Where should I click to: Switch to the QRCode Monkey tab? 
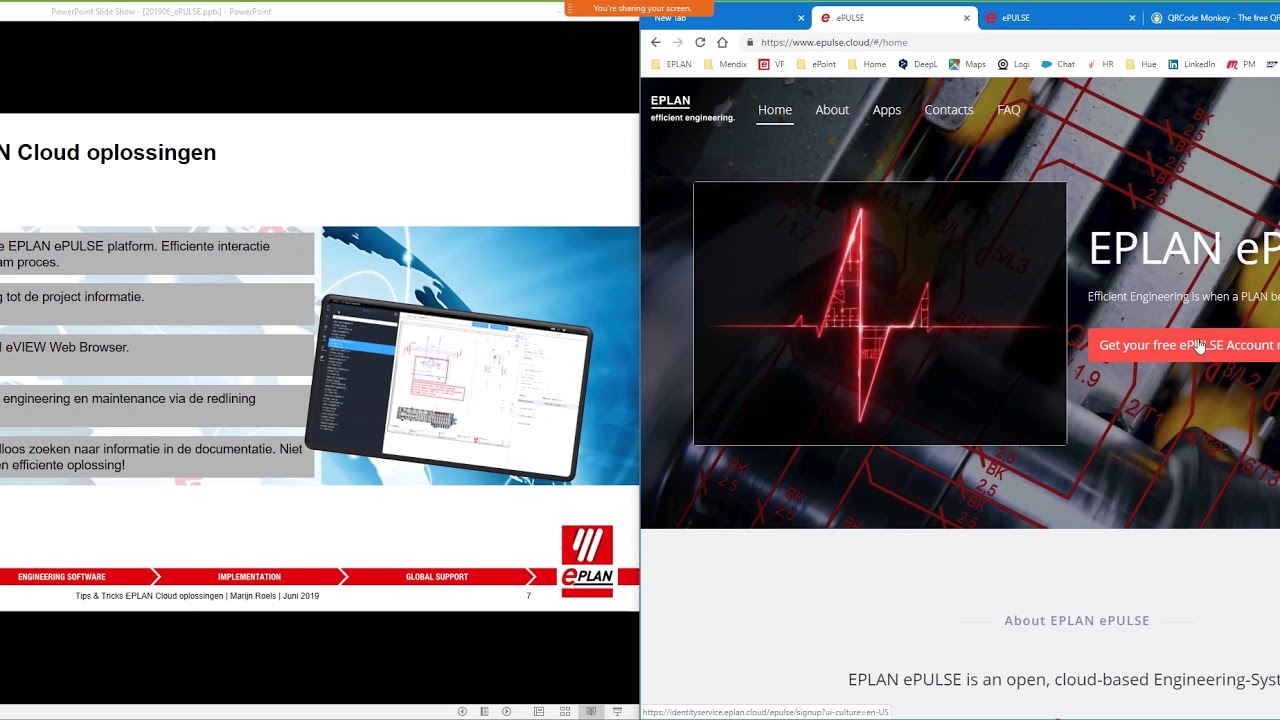(1212, 18)
